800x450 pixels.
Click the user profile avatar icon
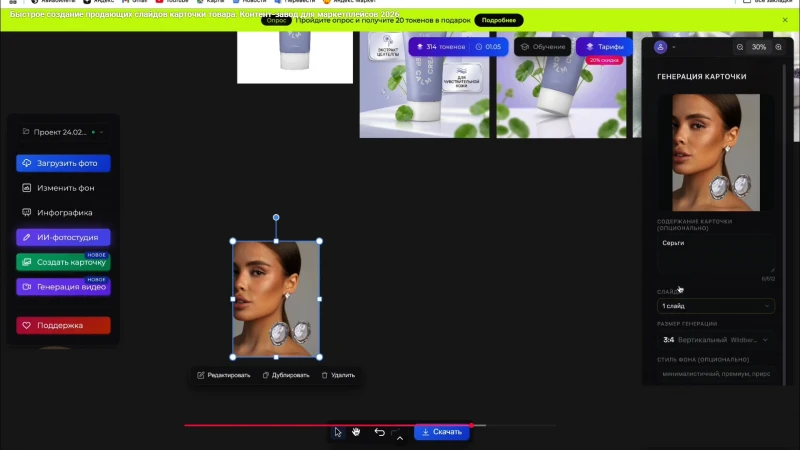660,47
